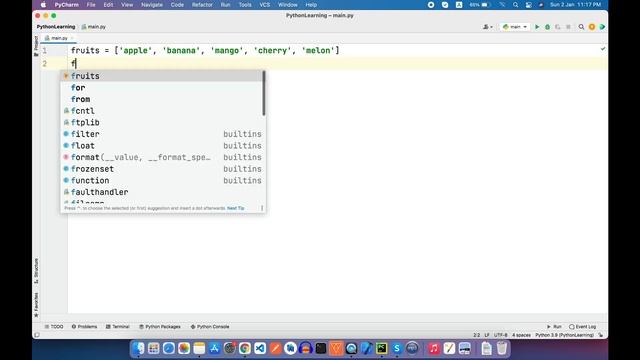
Task: Choose 'fcntl' module suggestion
Action: pos(161,111)
